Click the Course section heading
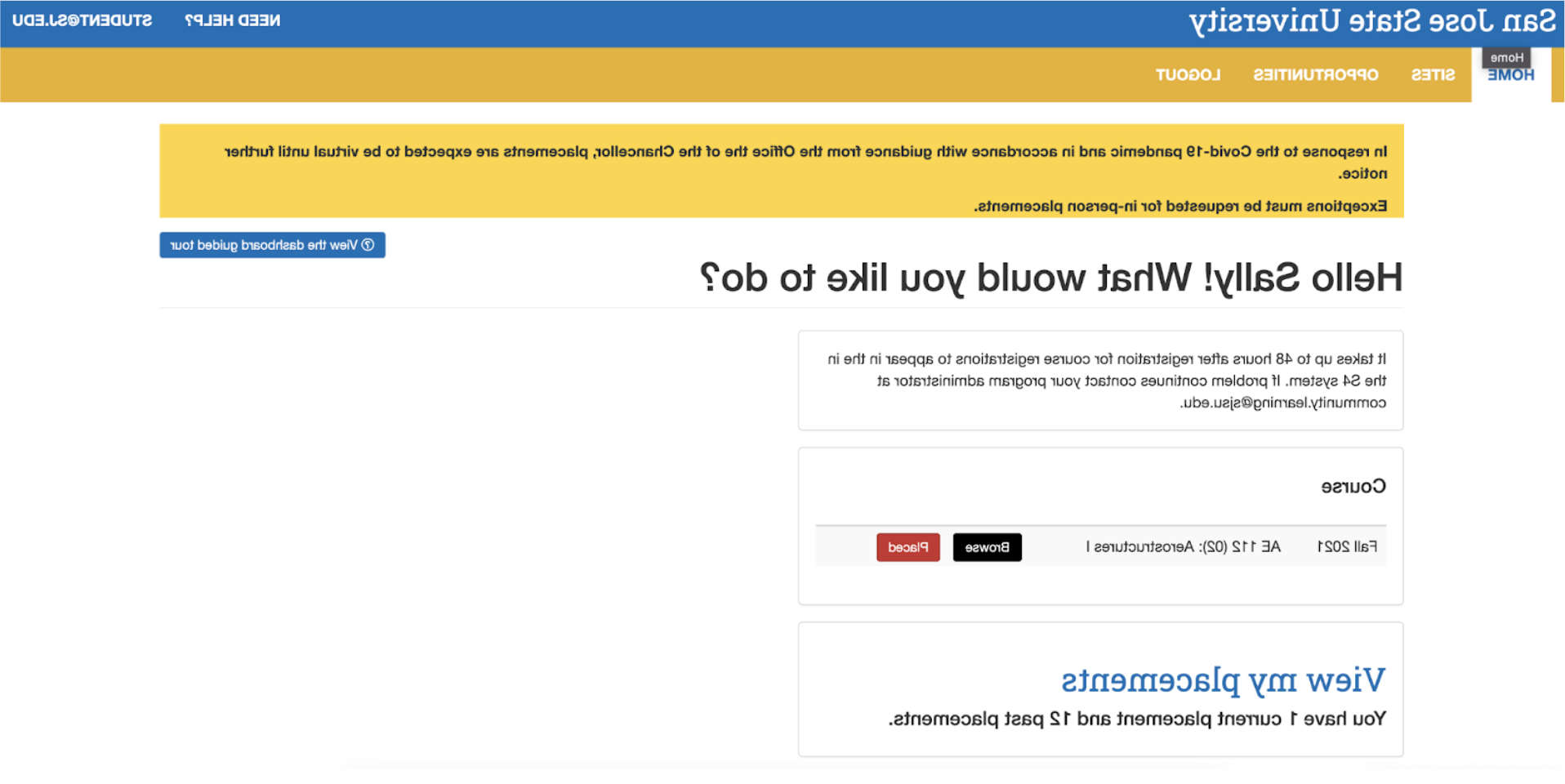Screen dimensions: 1565x784 1353,487
